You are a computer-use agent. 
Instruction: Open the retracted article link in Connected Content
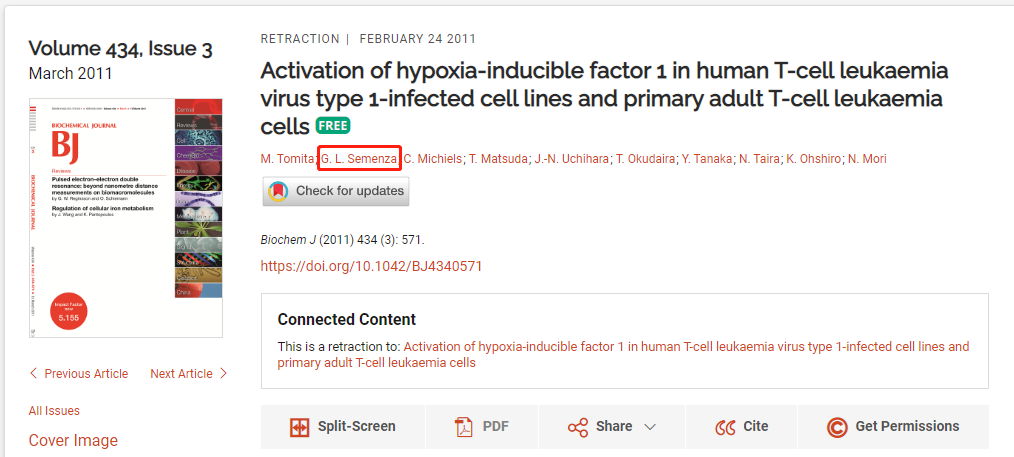[x=623, y=355]
